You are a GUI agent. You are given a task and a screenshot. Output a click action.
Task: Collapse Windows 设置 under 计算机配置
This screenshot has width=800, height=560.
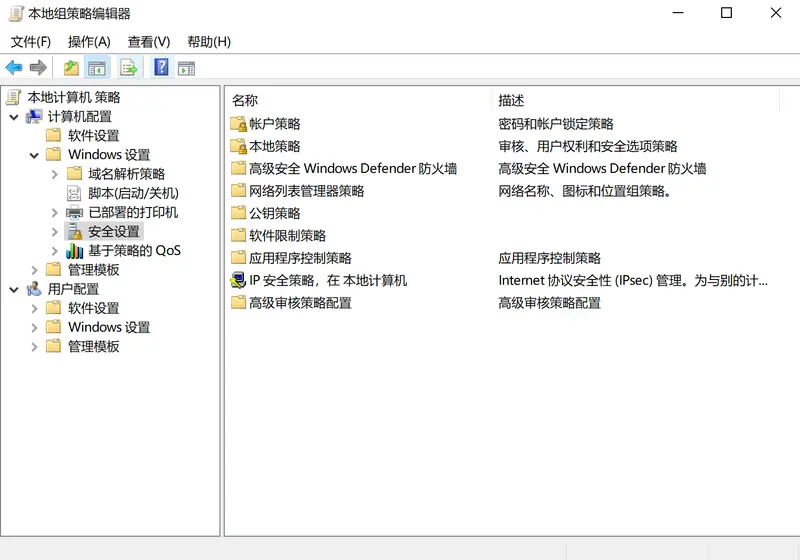click(x=34, y=155)
